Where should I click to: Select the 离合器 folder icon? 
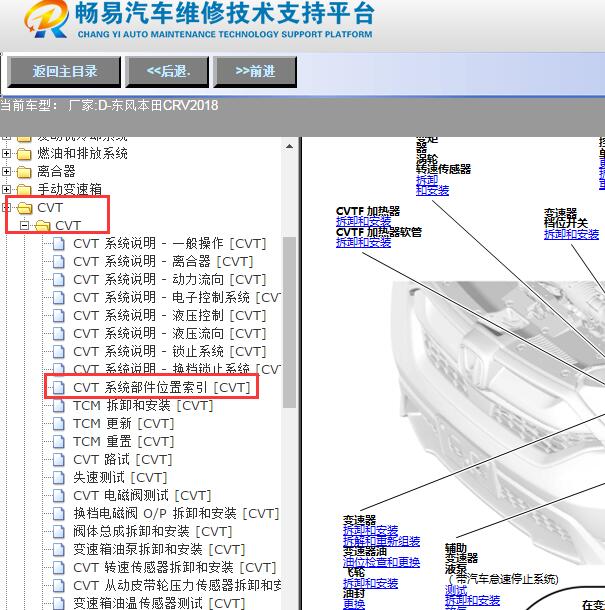pos(24,172)
